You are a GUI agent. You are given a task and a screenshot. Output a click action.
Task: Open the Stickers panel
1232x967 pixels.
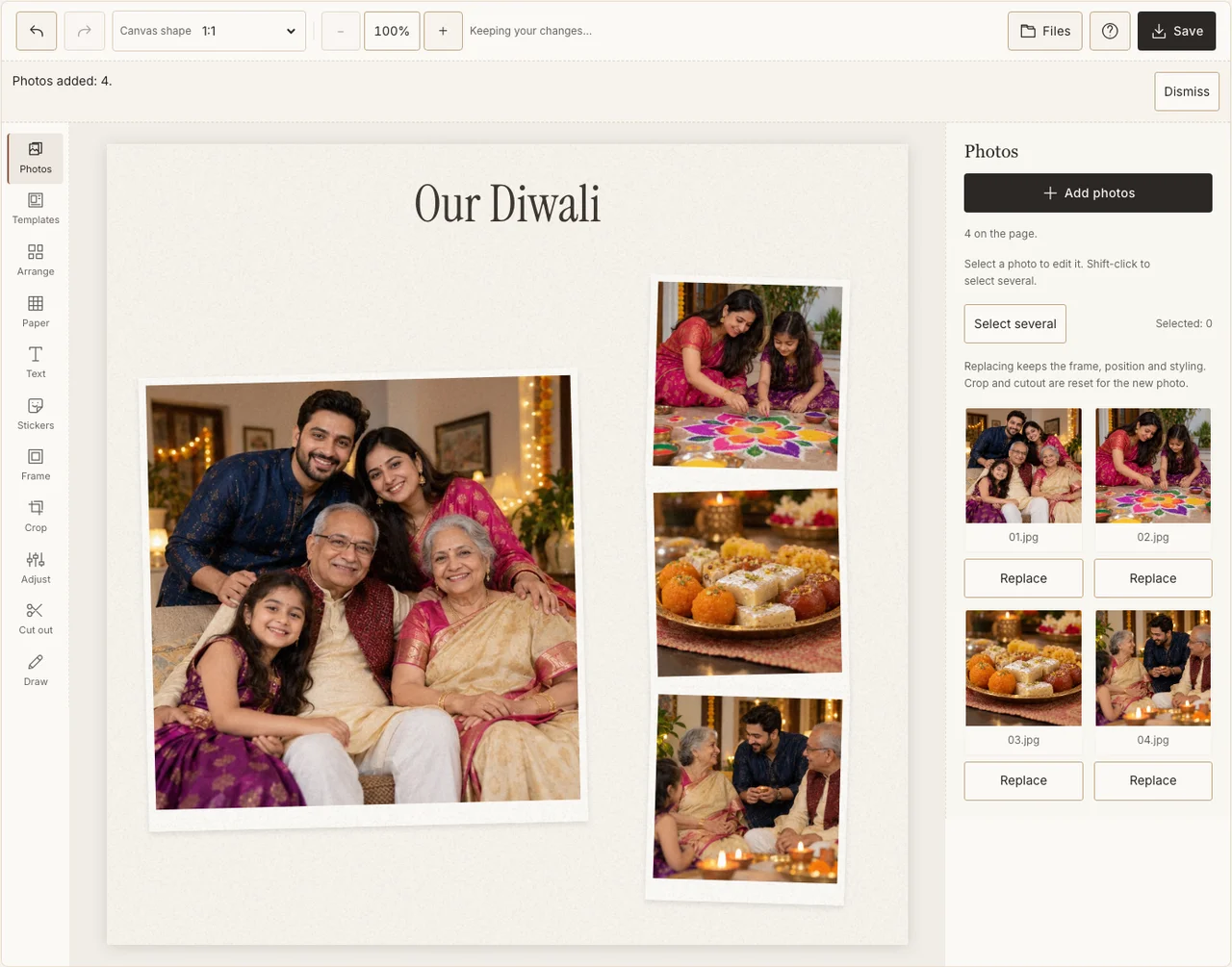click(x=36, y=415)
